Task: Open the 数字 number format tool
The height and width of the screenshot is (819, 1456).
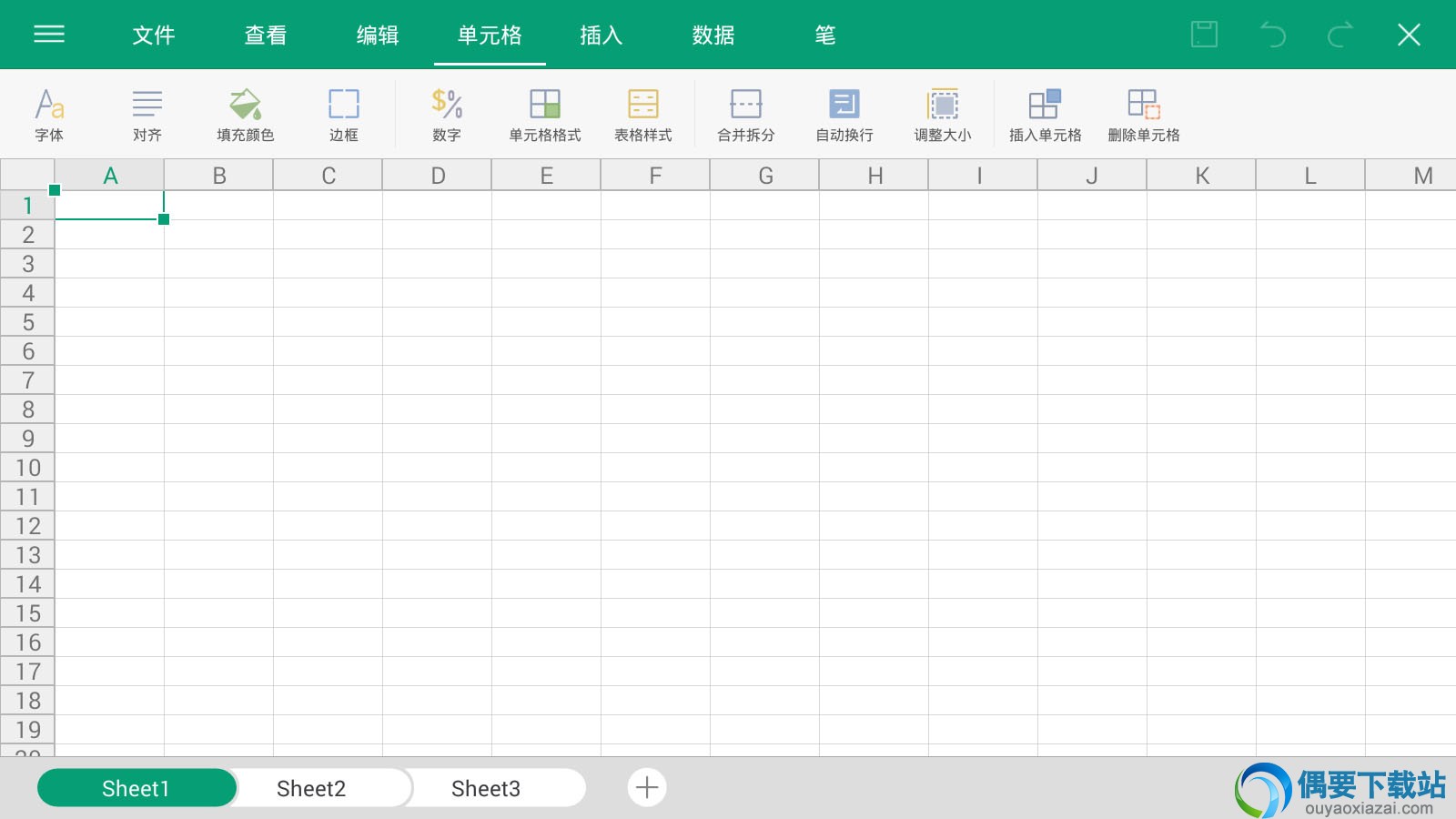Action: [x=447, y=116]
